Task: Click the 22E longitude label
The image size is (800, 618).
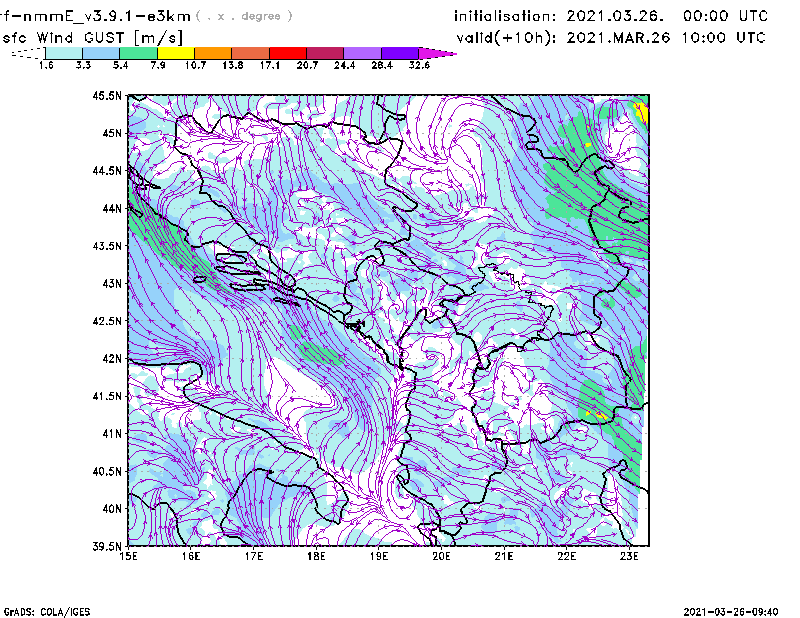Action: (x=566, y=556)
